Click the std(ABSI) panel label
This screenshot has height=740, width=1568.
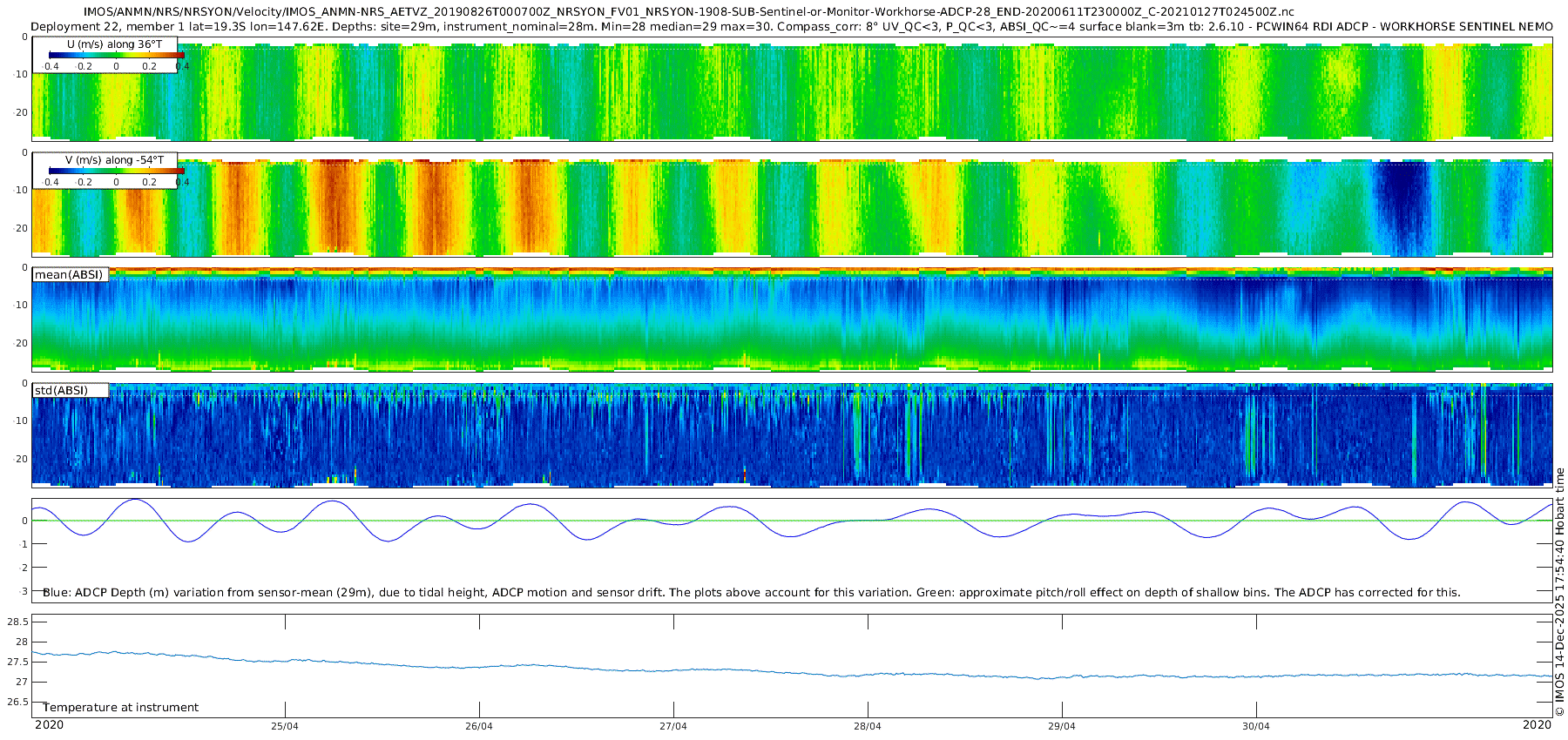pyautogui.click(x=61, y=391)
